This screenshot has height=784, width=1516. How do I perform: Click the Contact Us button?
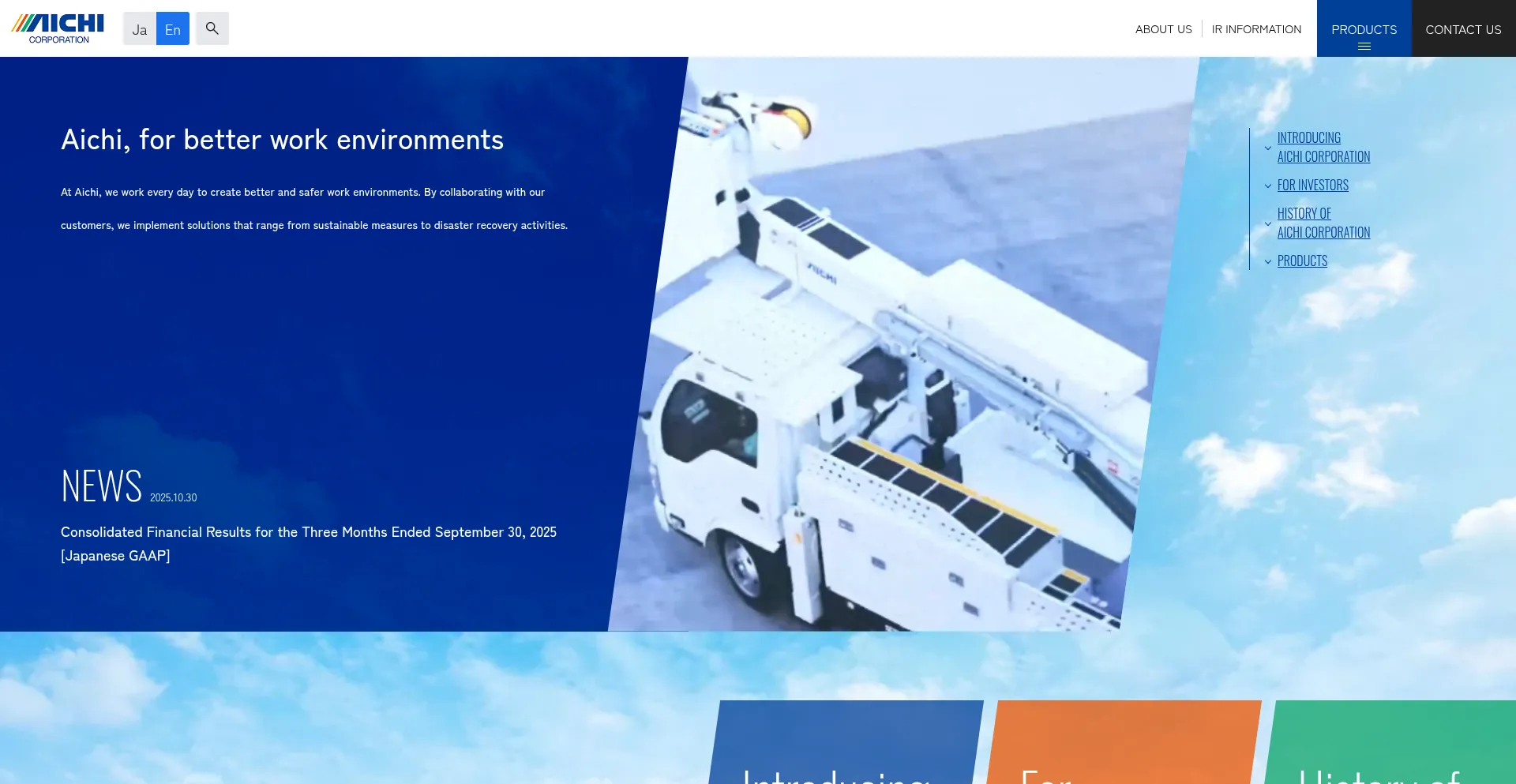1463,29
